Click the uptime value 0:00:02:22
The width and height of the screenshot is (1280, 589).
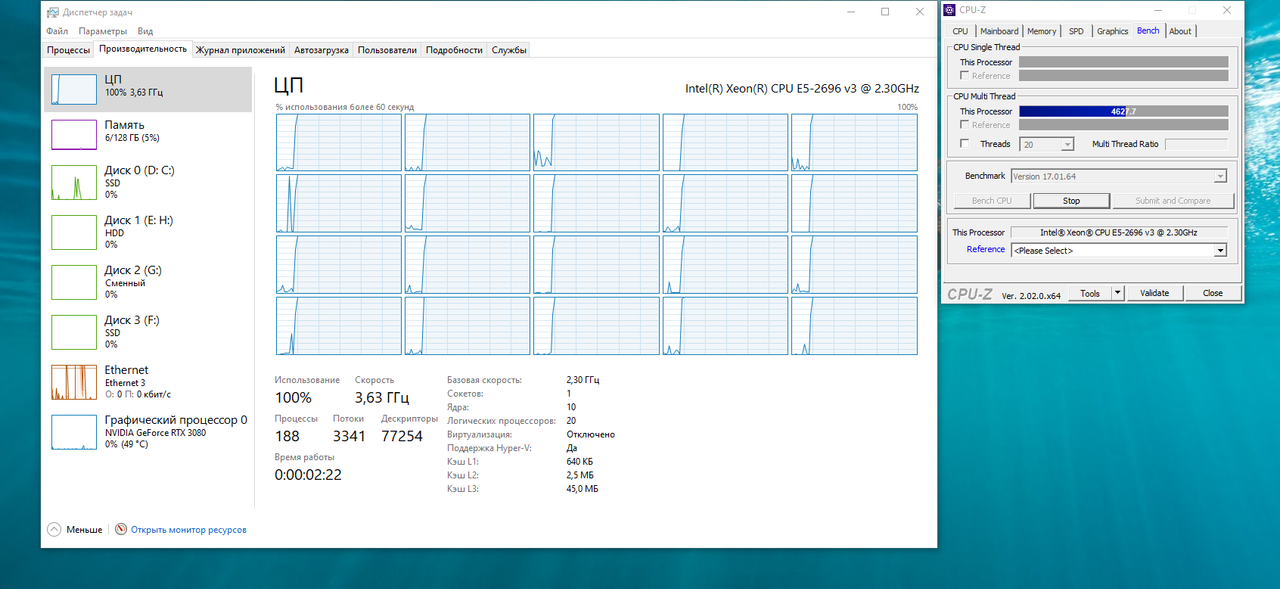(x=308, y=475)
